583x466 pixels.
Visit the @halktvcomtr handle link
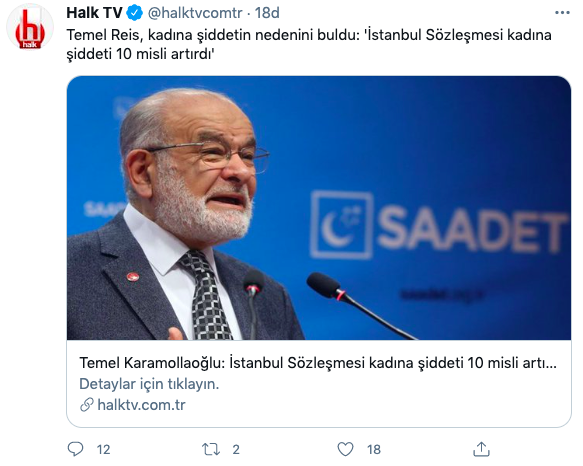(x=195, y=13)
